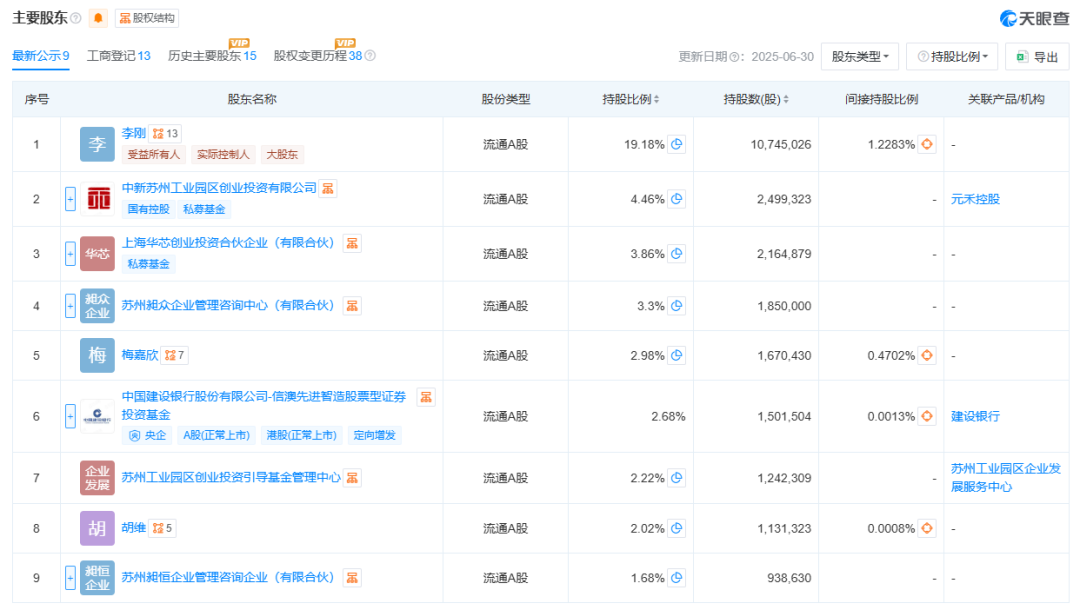
Task: Open 苏州工业园区企业发展服务中心 related link
Action: point(1006,478)
